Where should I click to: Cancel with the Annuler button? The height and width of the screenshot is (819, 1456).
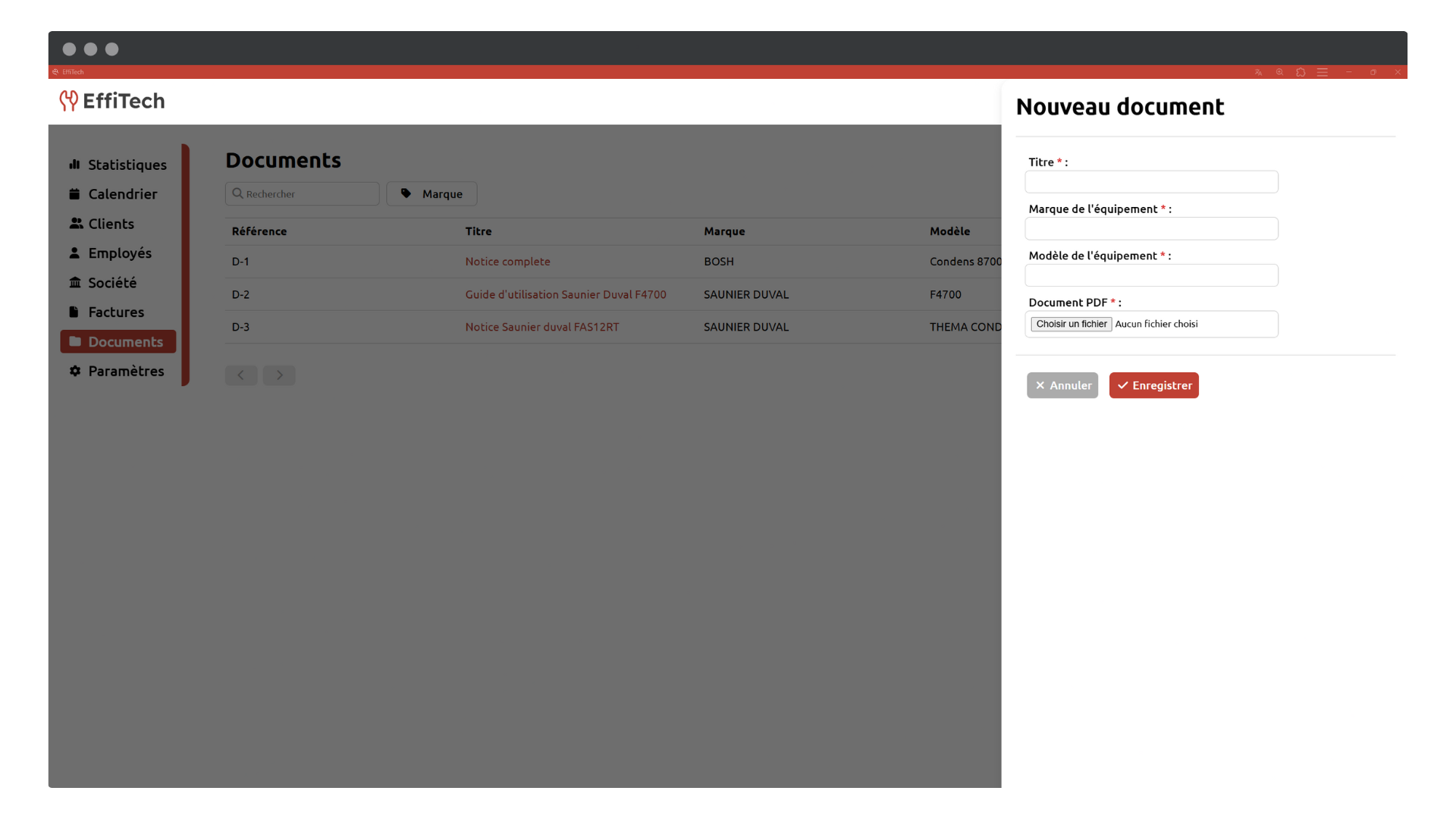tap(1062, 385)
